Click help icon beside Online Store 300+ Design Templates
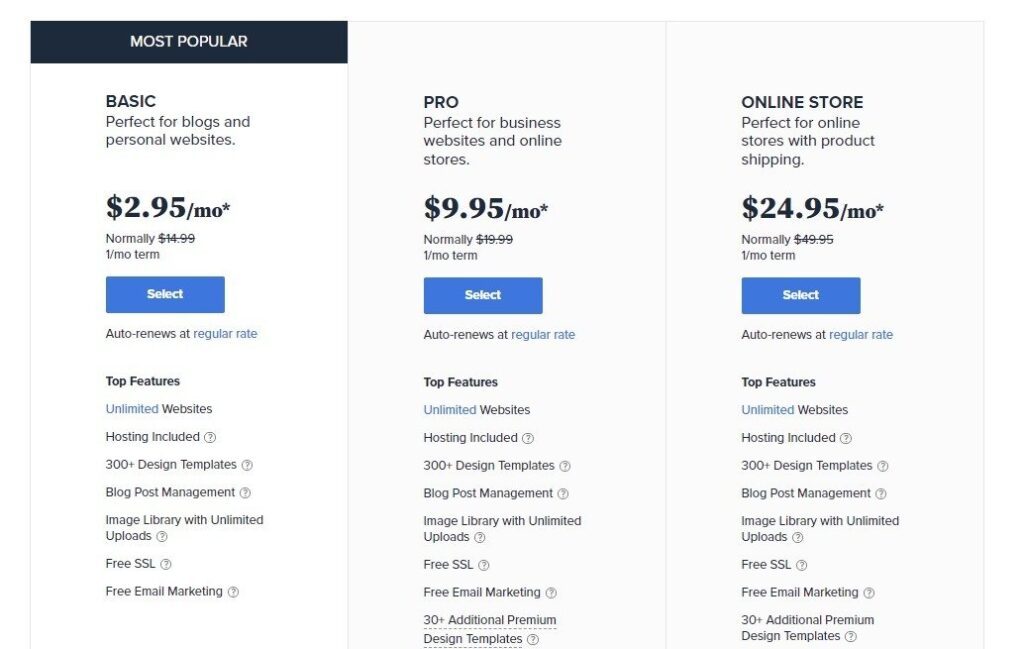The height and width of the screenshot is (649, 1024). point(883,466)
